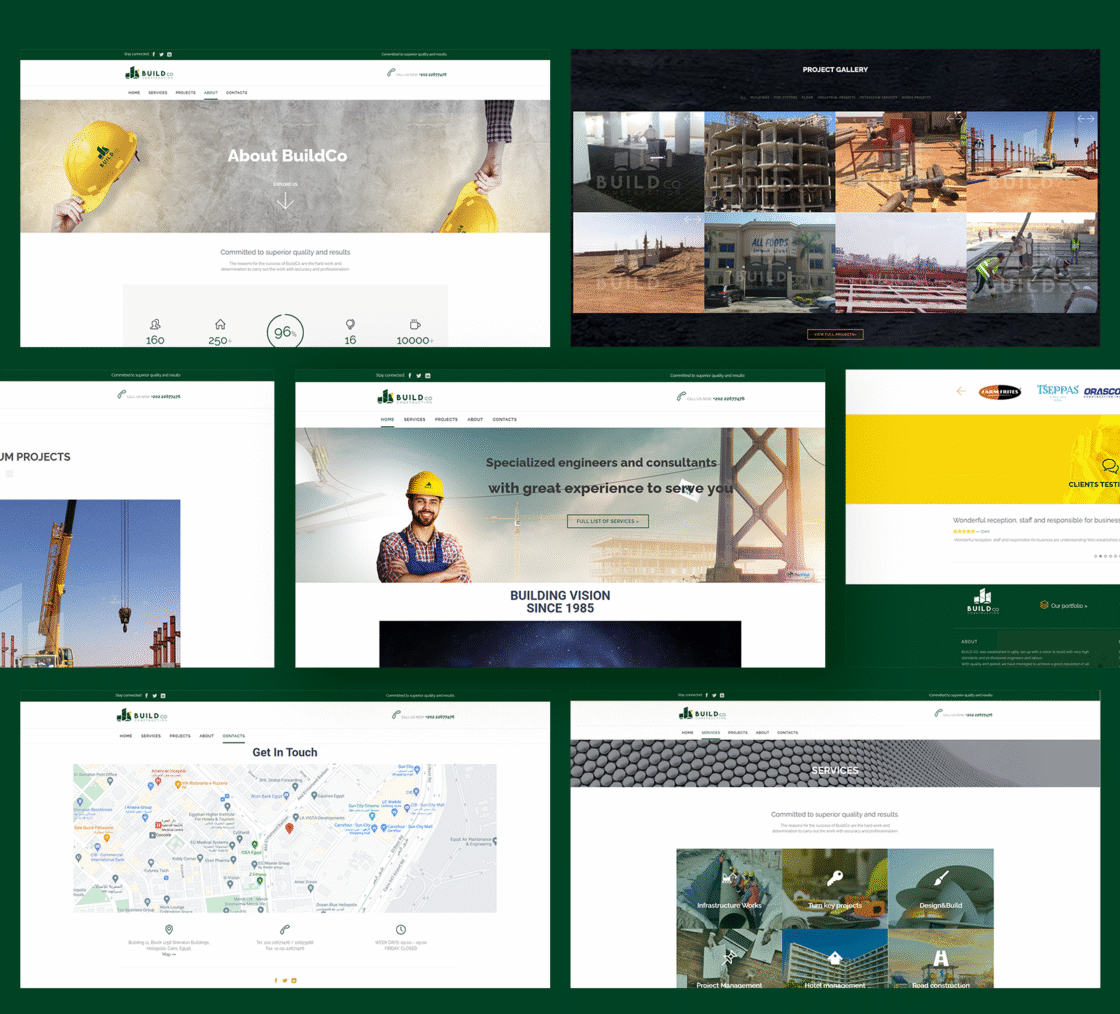This screenshot has width=1120, height=1014.
Task: Open the All Foods building gallery thumbnail
Action: [x=769, y=262]
